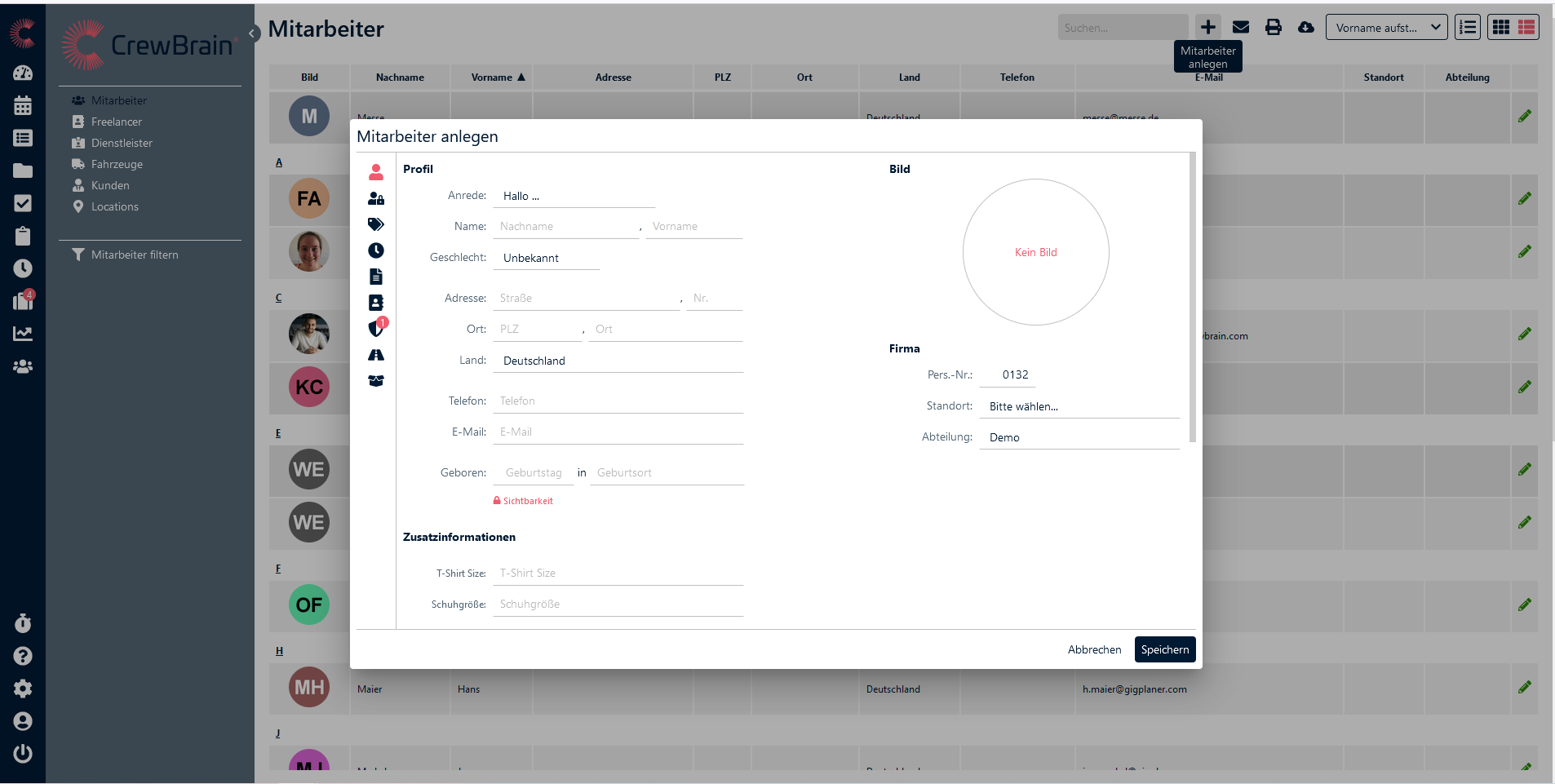Open Fahrzeuge from the sidebar menu
Image resolution: width=1555 pixels, height=784 pixels.
[x=117, y=164]
